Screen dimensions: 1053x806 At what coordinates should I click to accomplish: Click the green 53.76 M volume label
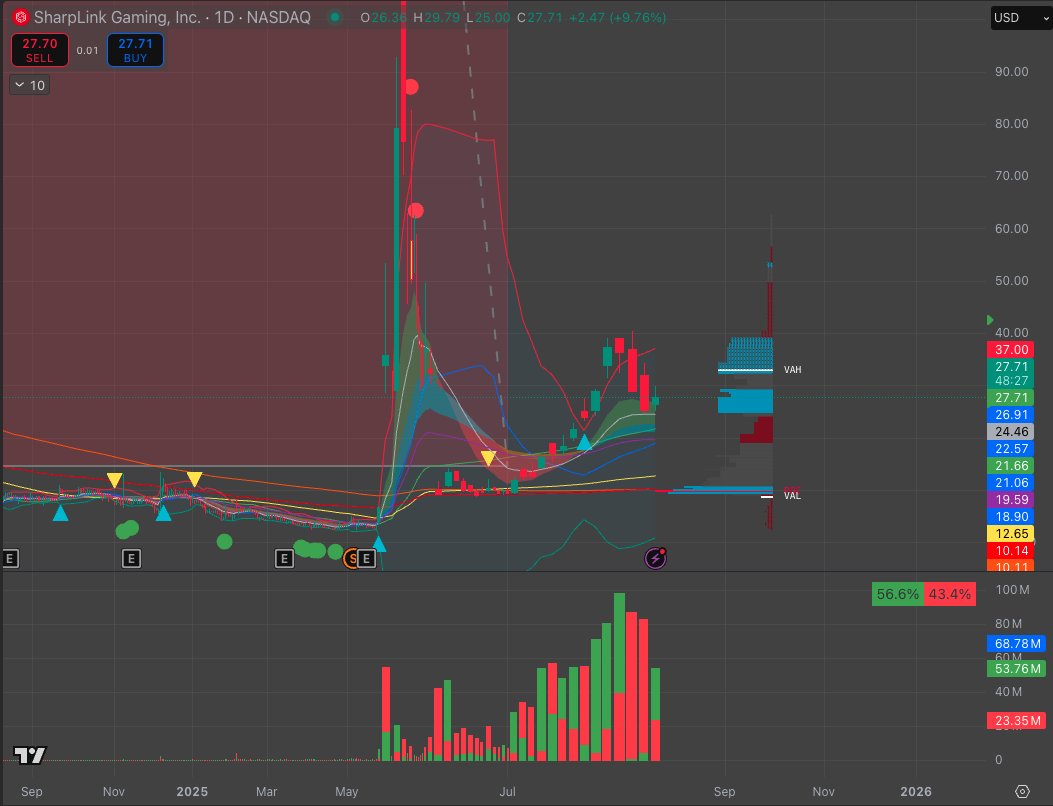[1016, 668]
